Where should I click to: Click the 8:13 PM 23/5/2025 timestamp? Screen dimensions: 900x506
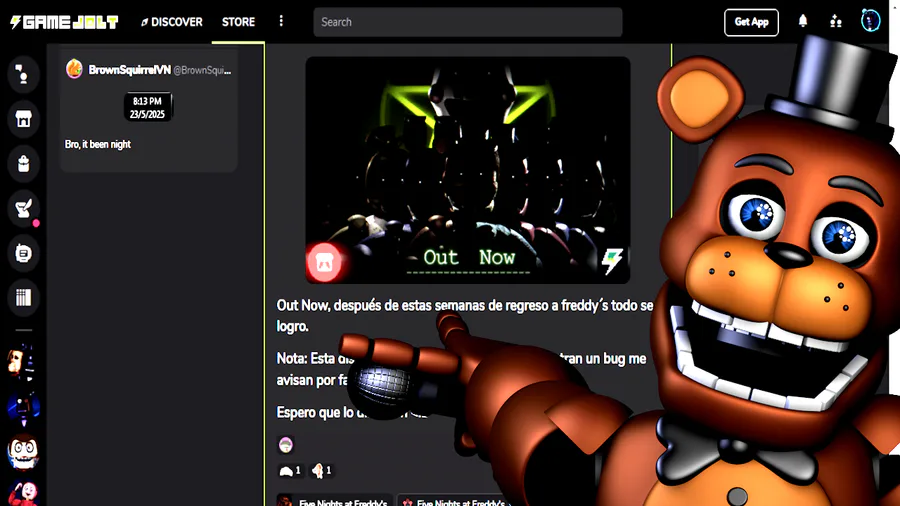tap(148, 107)
